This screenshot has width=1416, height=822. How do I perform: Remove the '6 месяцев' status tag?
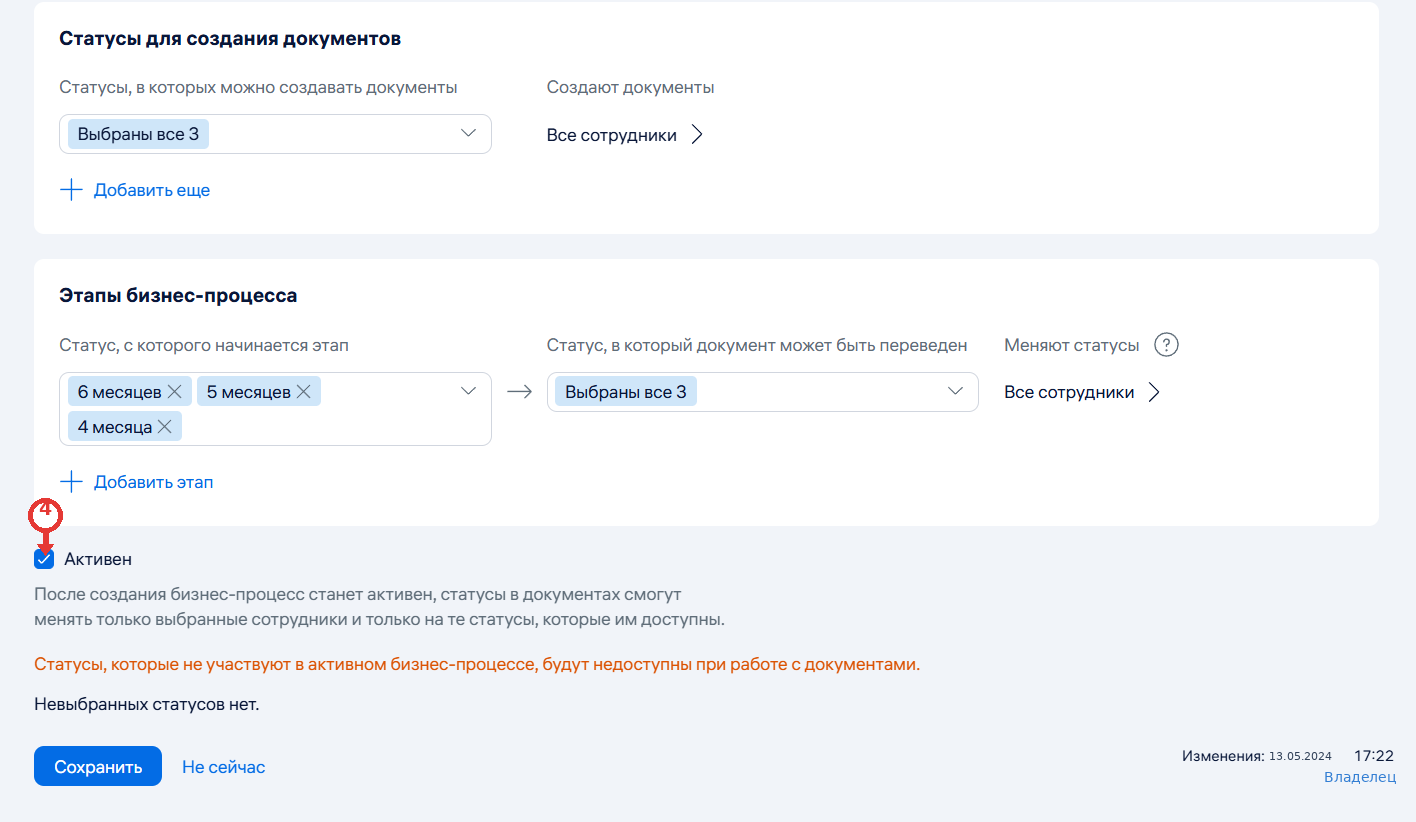point(174,392)
